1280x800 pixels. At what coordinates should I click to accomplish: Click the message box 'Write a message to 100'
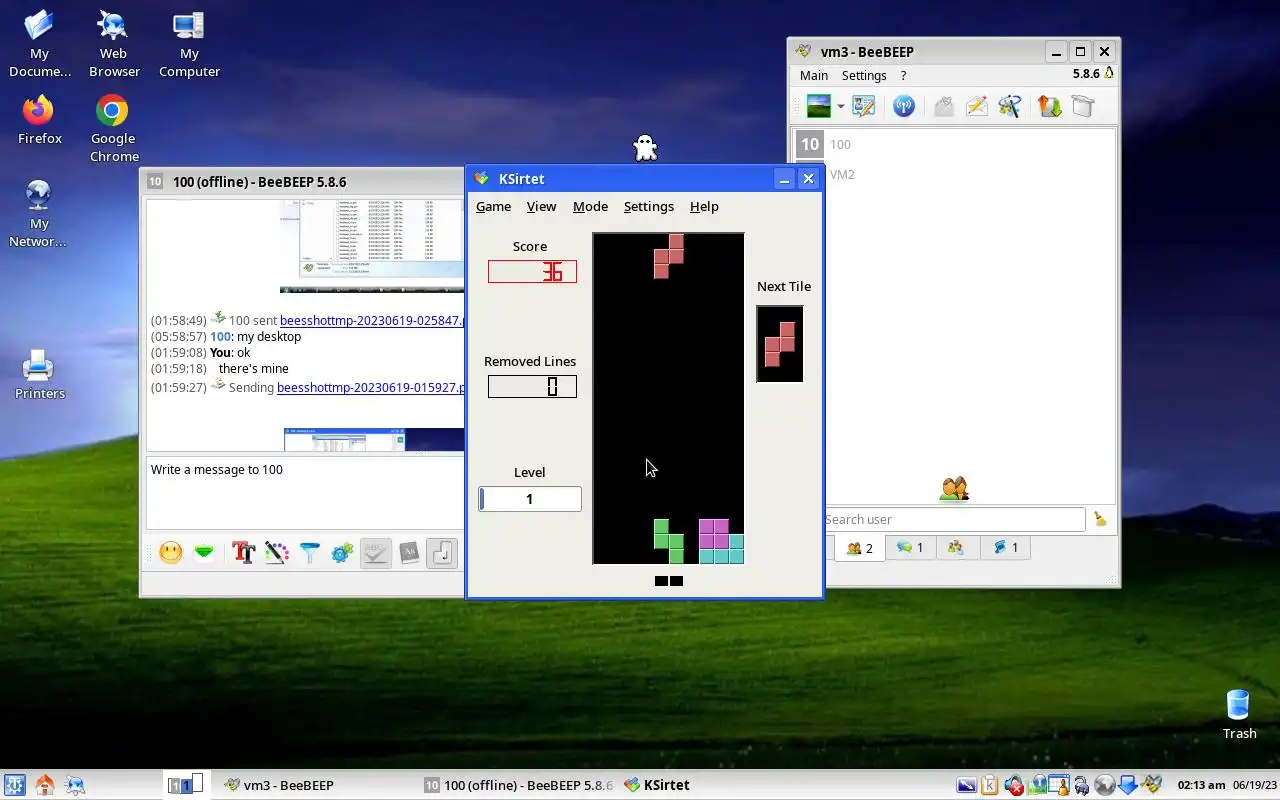pyautogui.click(x=306, y=493)
